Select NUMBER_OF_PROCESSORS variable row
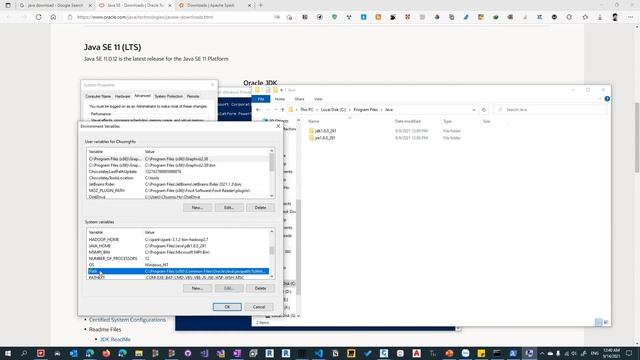This screenshot has width=640, height=360. click(178, 259)
